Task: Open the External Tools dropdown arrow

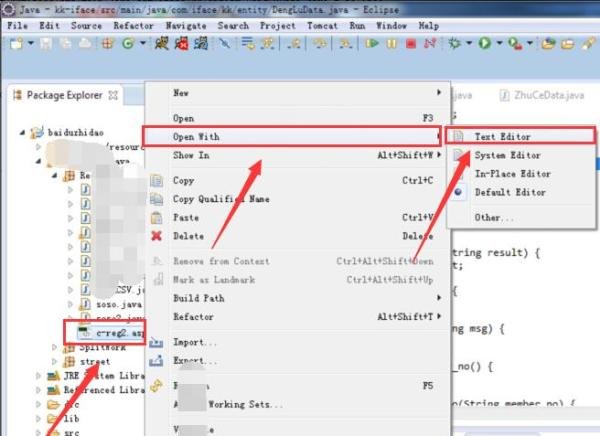Action: click(530, 43)
